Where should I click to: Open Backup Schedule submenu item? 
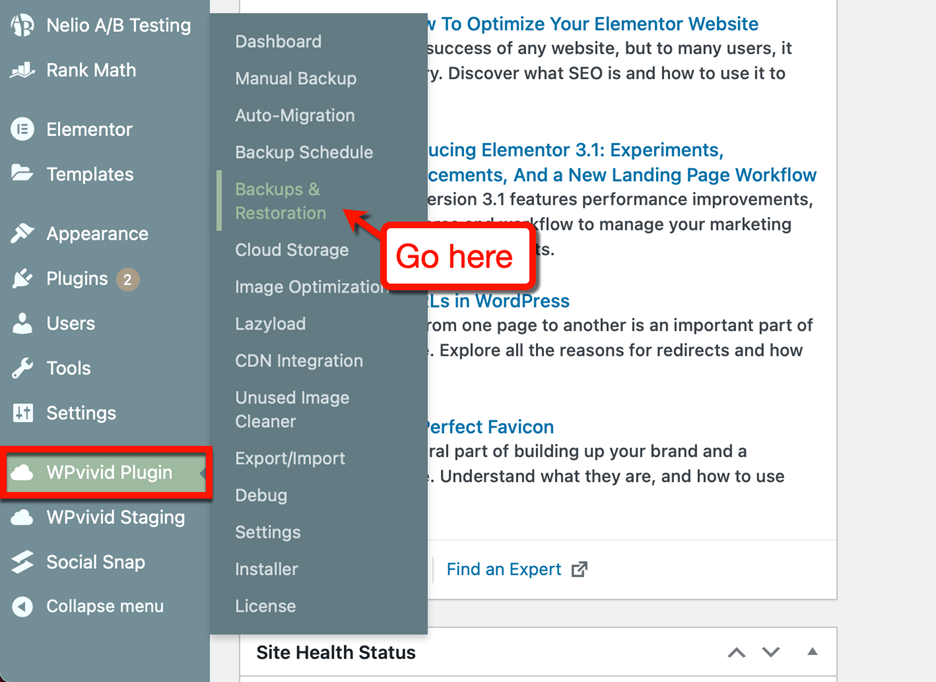point(304,152)
